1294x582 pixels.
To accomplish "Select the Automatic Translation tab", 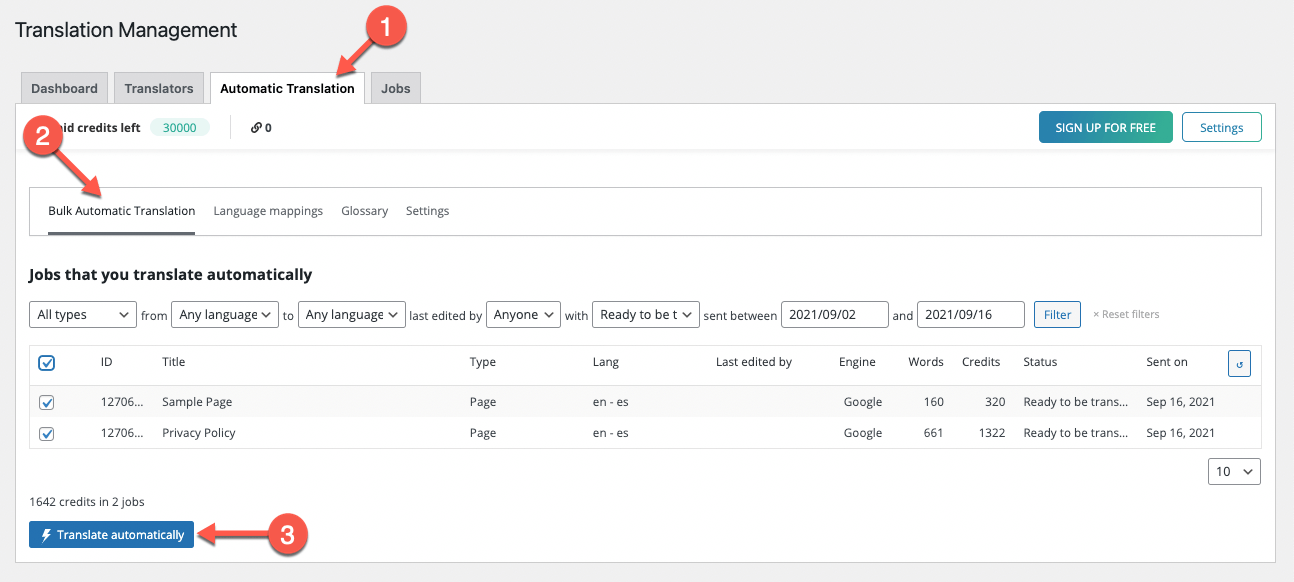I will point(287,88).
